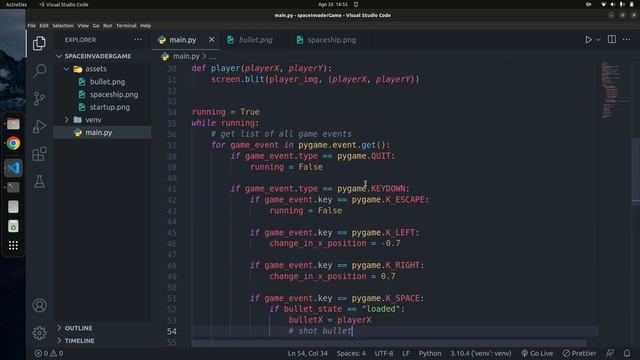The width and height of the screenshot is (640, 360).
Task: Click line number 54 in gutter
Action: [171, 331]
